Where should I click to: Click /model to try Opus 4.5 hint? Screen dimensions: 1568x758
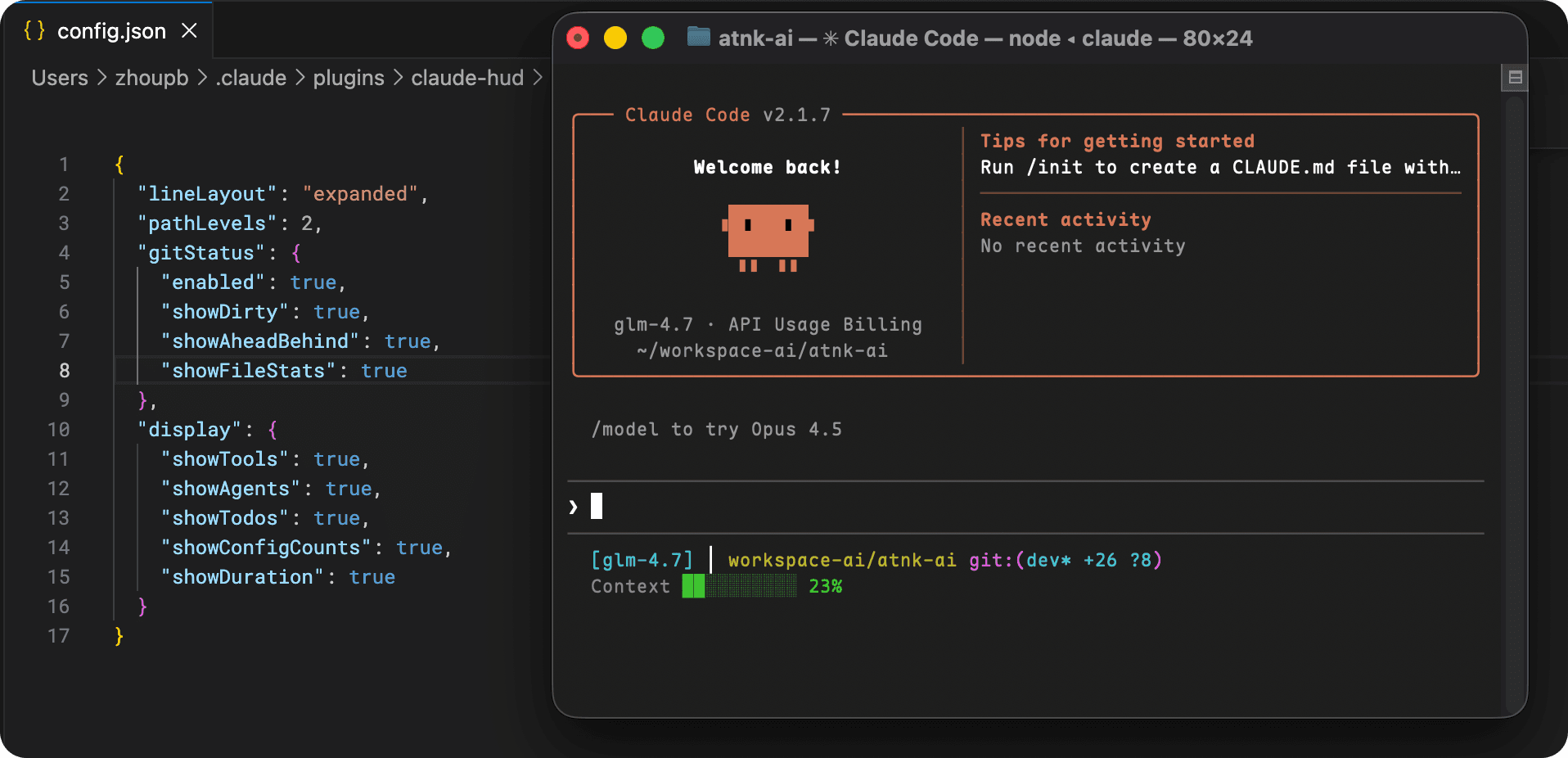[x=716, y=429]
